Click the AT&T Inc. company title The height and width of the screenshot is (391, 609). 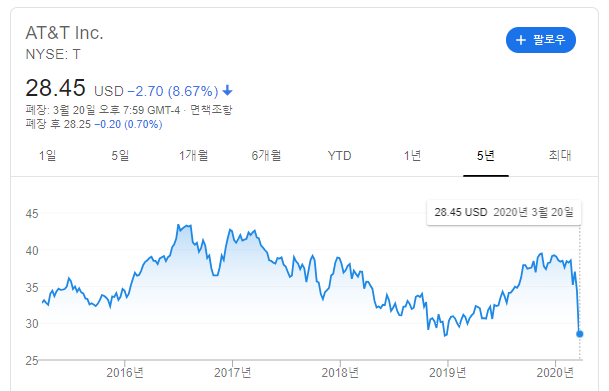coord(64,33)
